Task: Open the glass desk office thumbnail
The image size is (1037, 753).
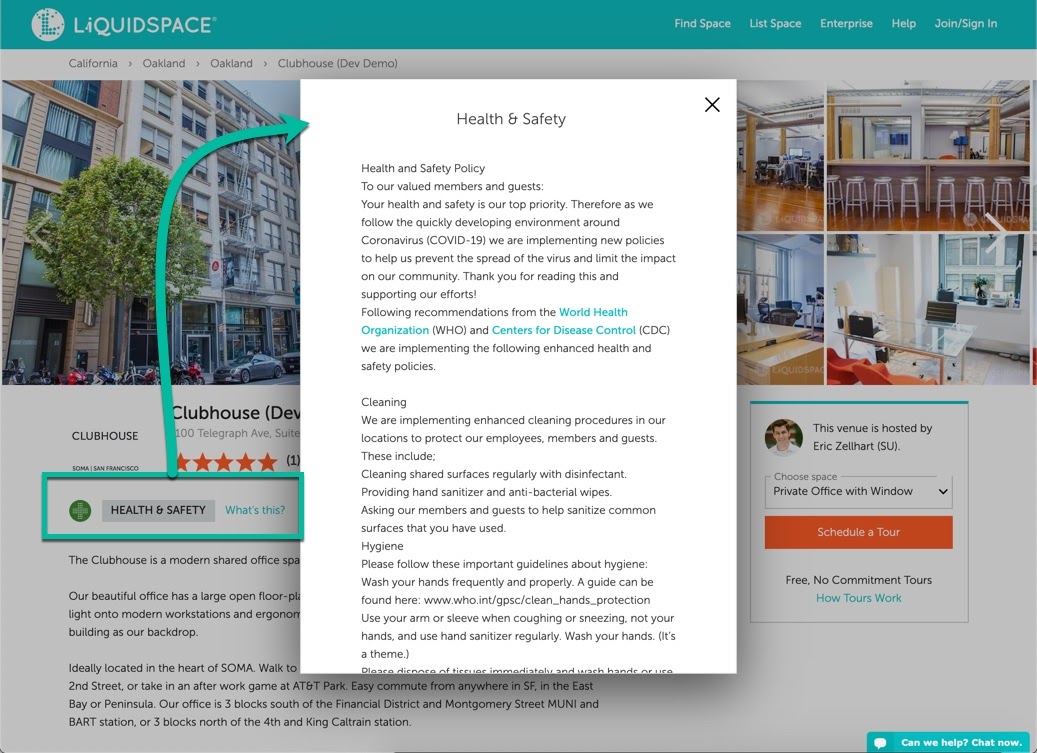Action: pyautogui.click(x=930, y=309)
